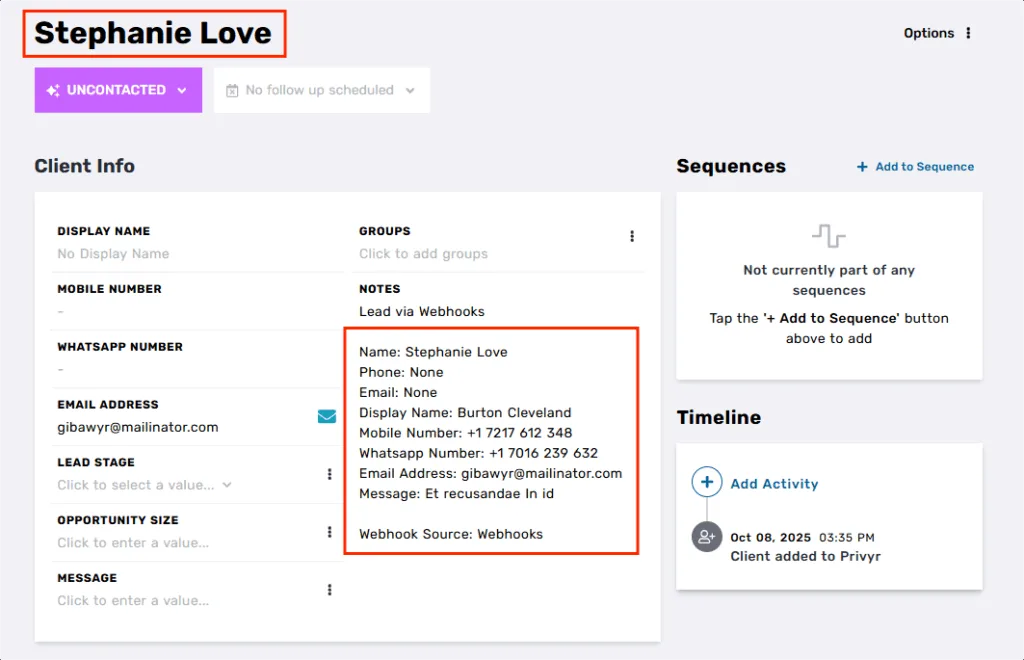Image resolution: width=1024 pixels, height=660 pixels.
Task: Click the Phone: None note line
Action: point(401,372)
